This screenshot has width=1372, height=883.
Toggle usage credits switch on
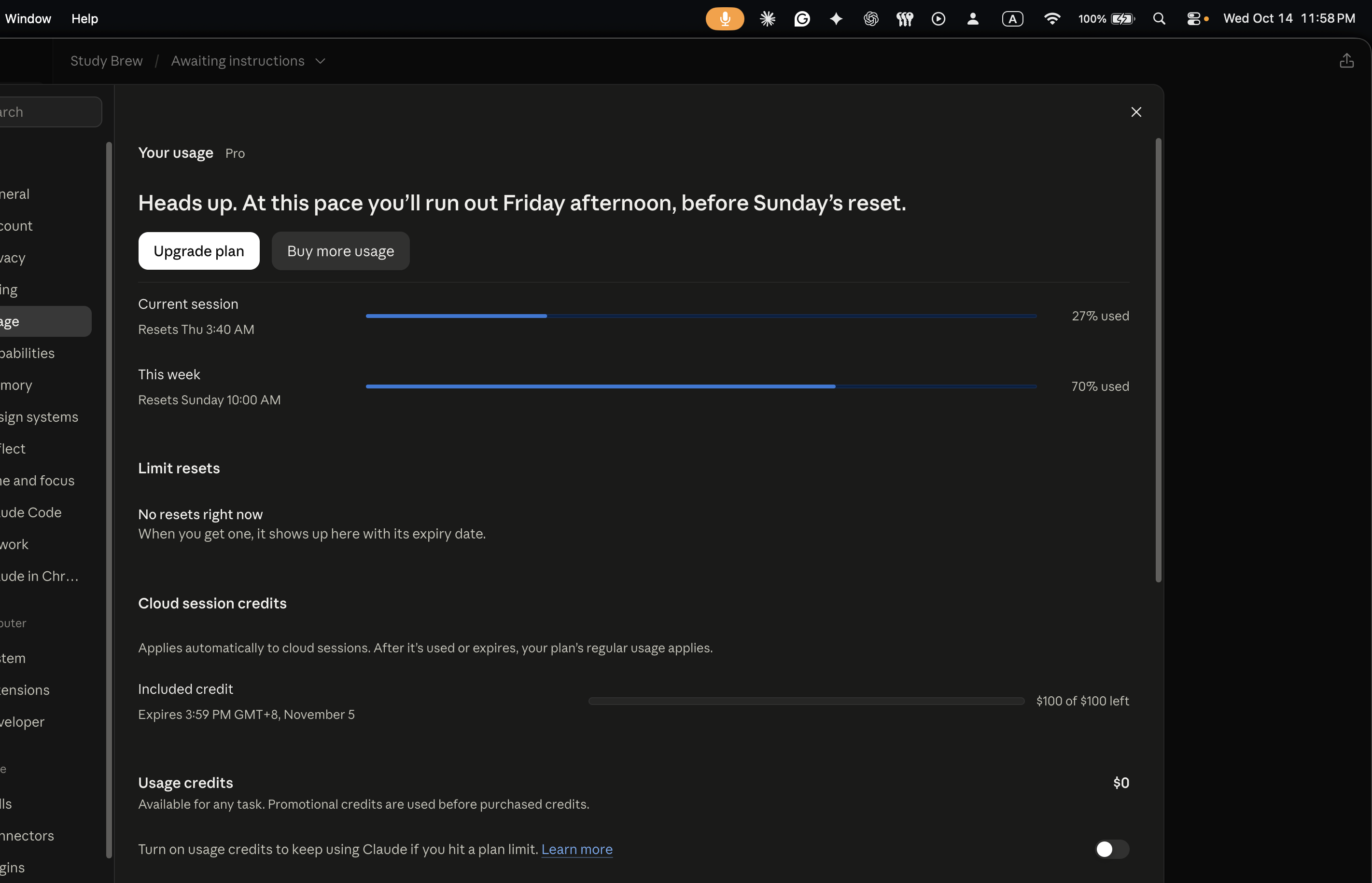1112,849
